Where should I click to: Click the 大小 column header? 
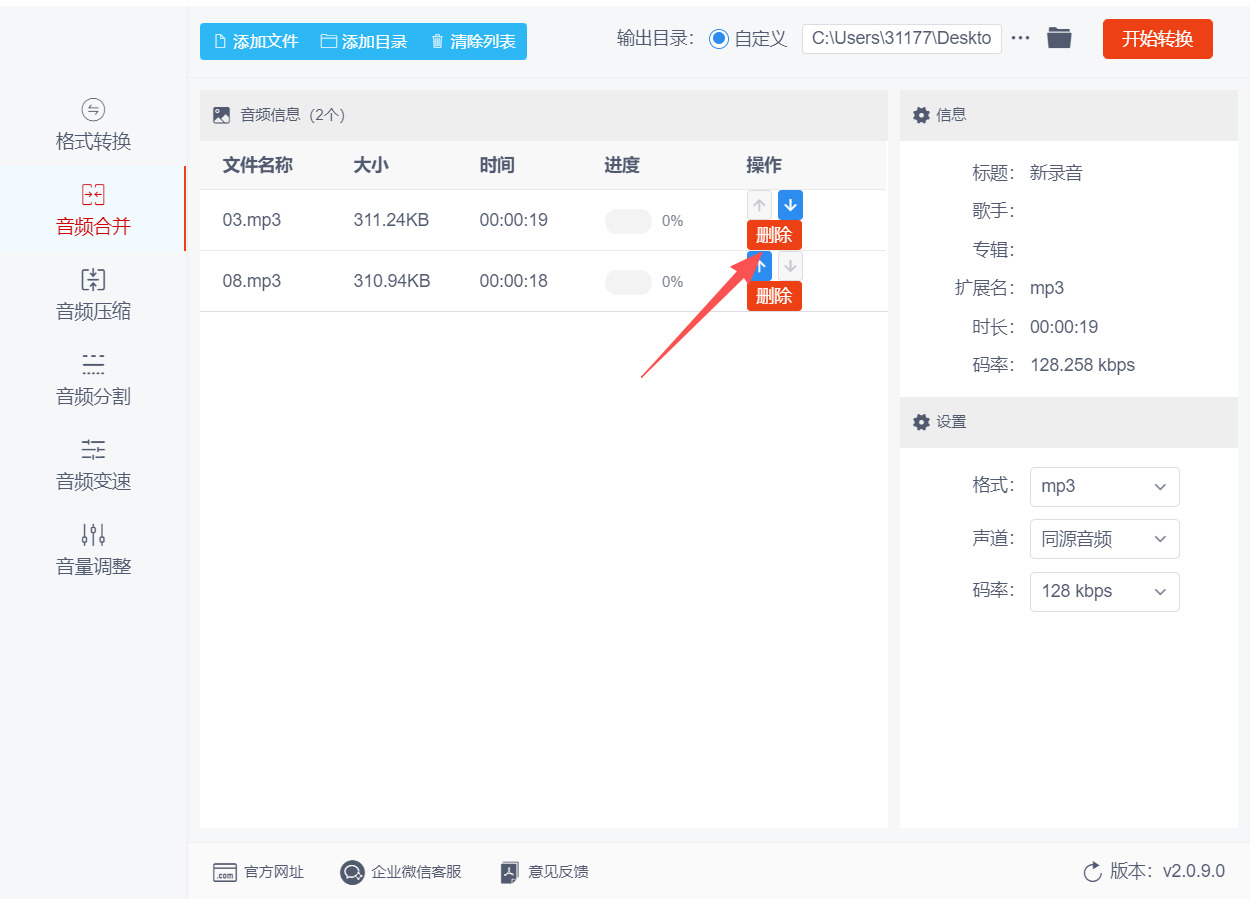[371, 165]
